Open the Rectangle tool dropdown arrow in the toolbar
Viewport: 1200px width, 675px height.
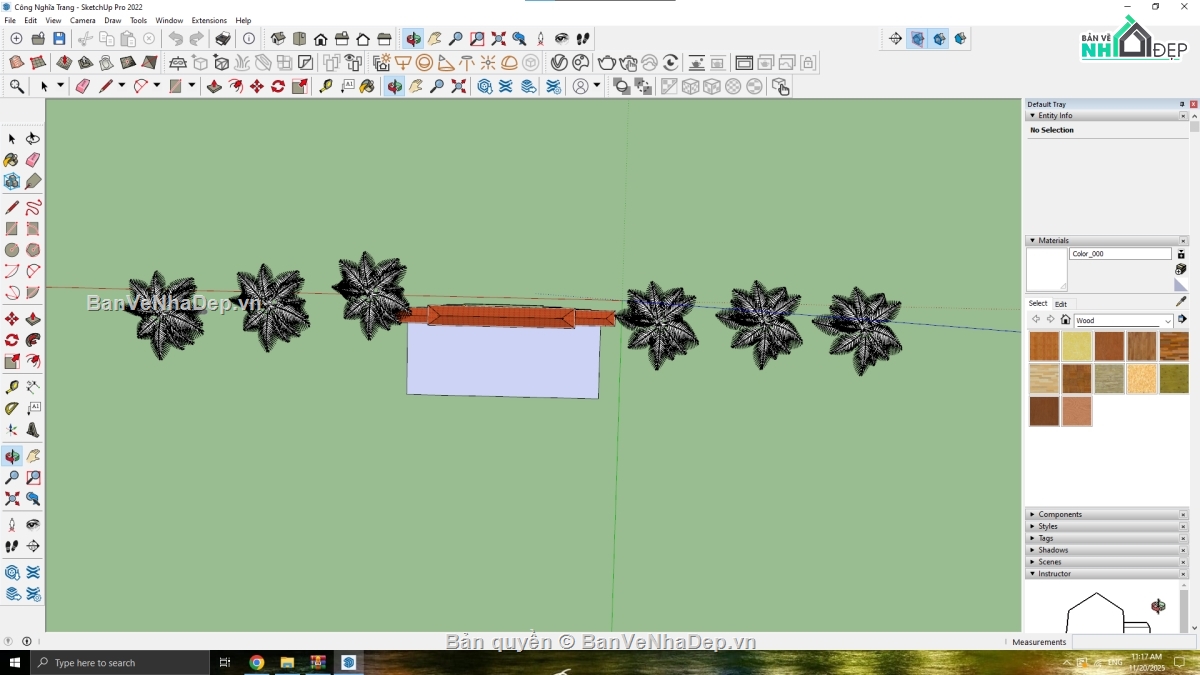191,87
